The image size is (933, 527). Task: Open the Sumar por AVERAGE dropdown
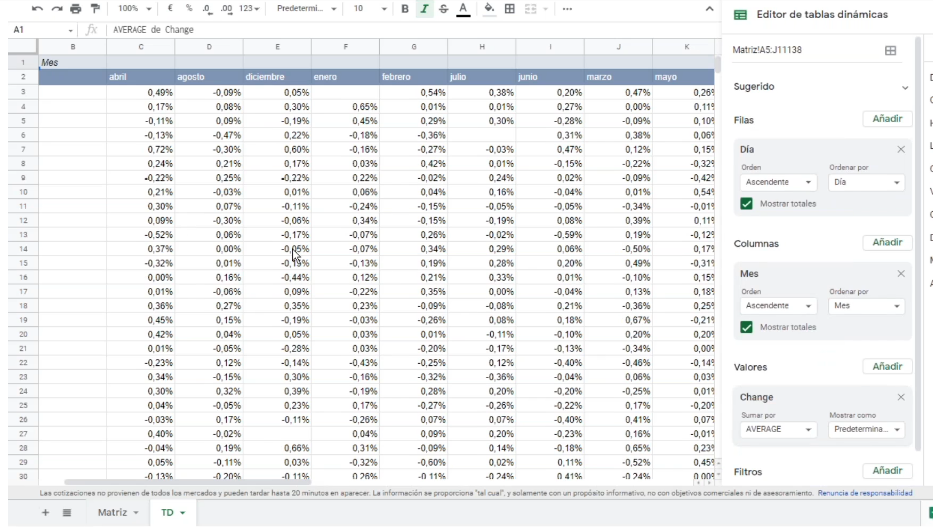(x=778, y=429)
